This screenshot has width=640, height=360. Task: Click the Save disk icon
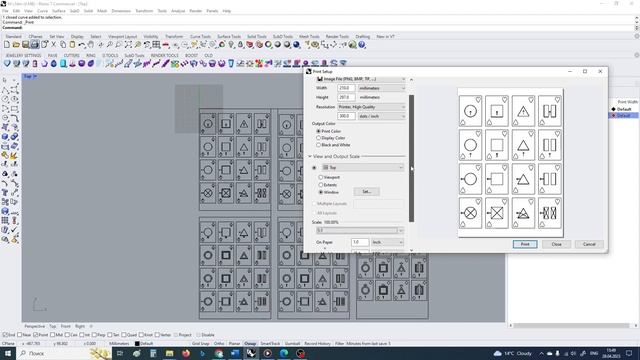(x=25, y=44)
